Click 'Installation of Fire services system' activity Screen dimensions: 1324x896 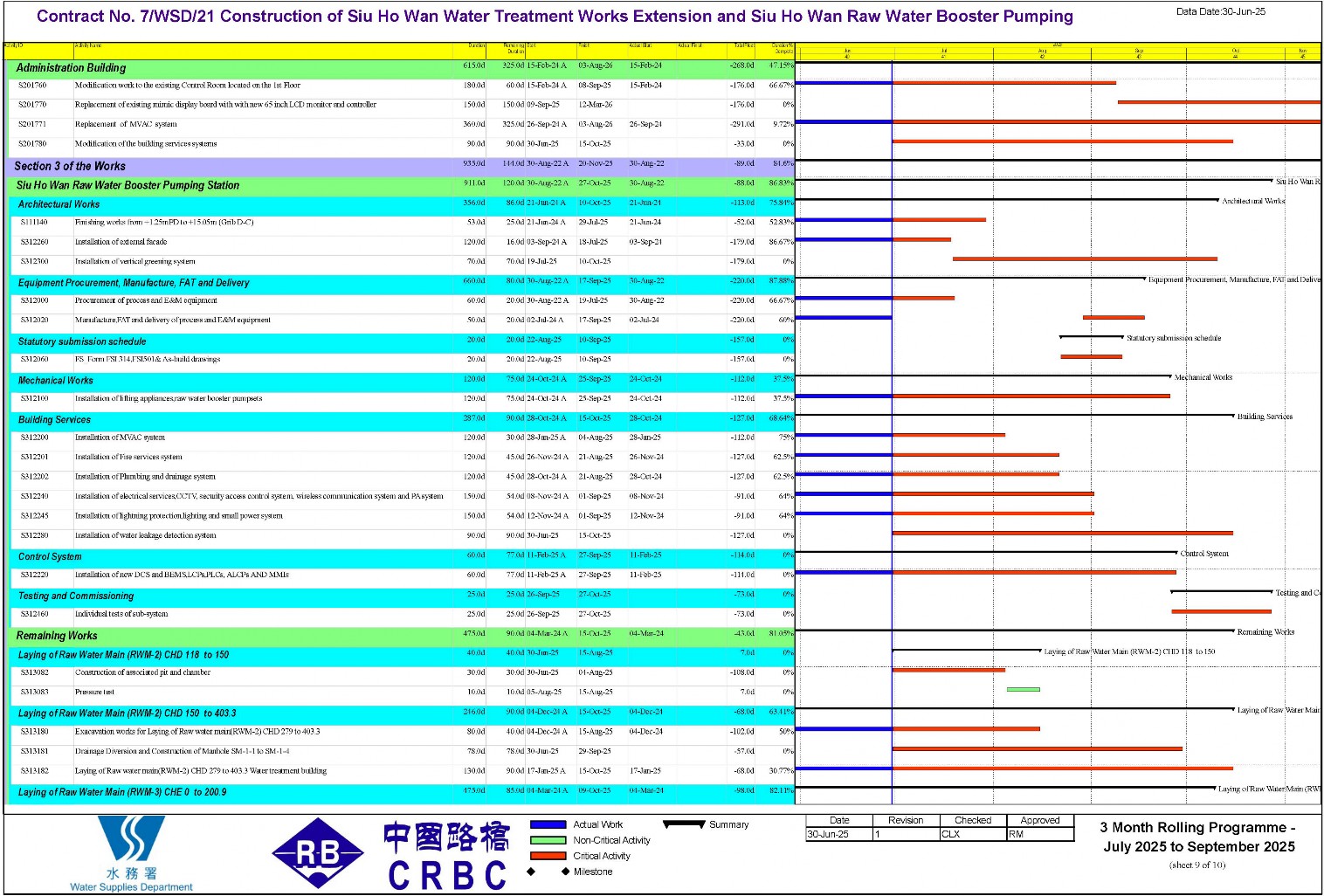click(128, 457)
